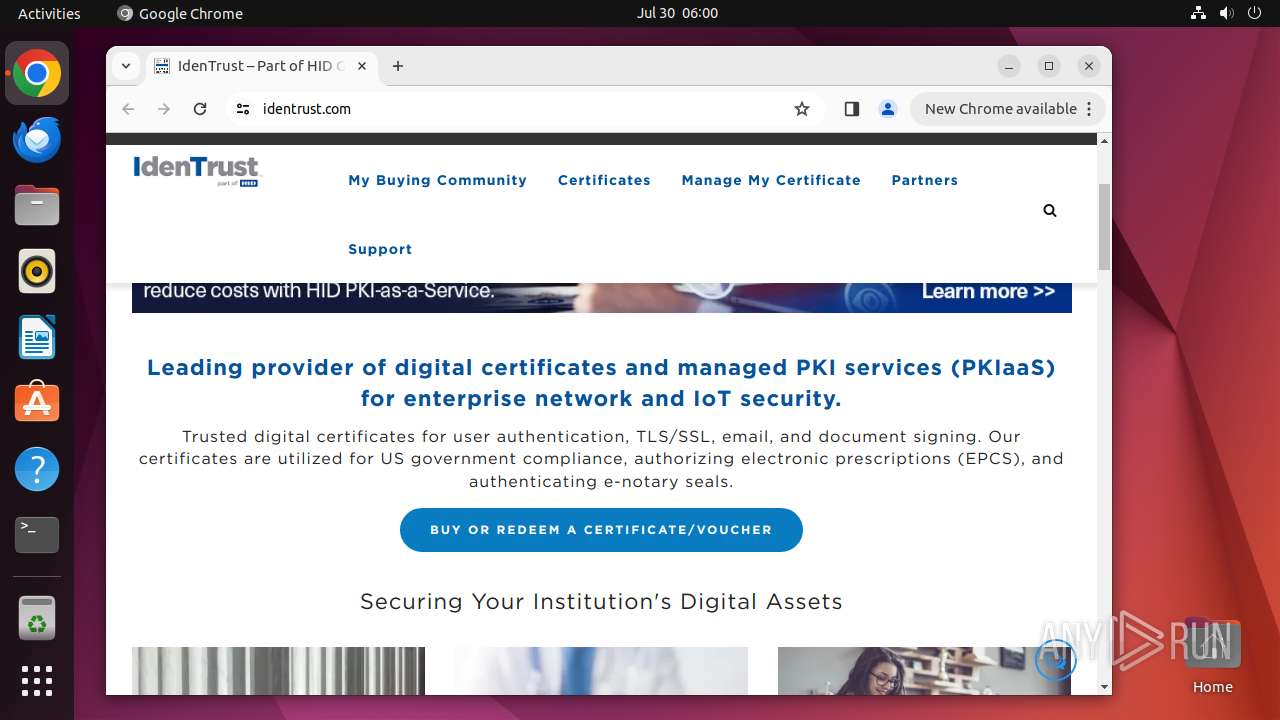This screenshot has width=1280, height=720.
Task: Launch LibreOffice Writer from the dock
Action: [x=37, y=338]
